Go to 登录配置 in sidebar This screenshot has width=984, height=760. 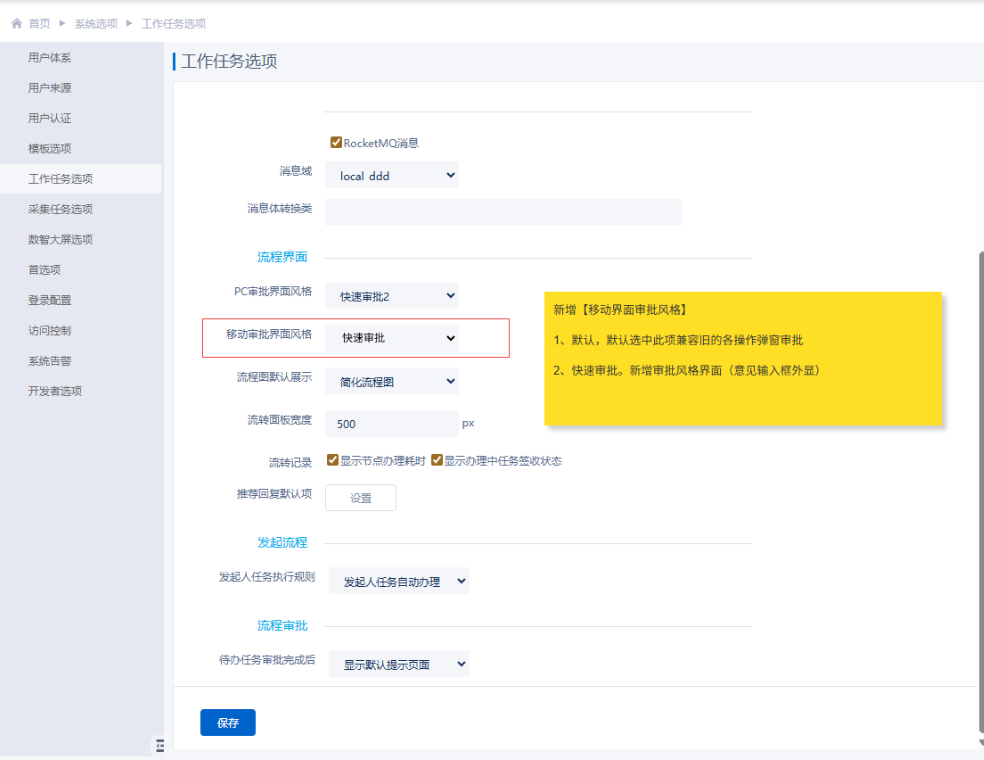pos(50,300)
